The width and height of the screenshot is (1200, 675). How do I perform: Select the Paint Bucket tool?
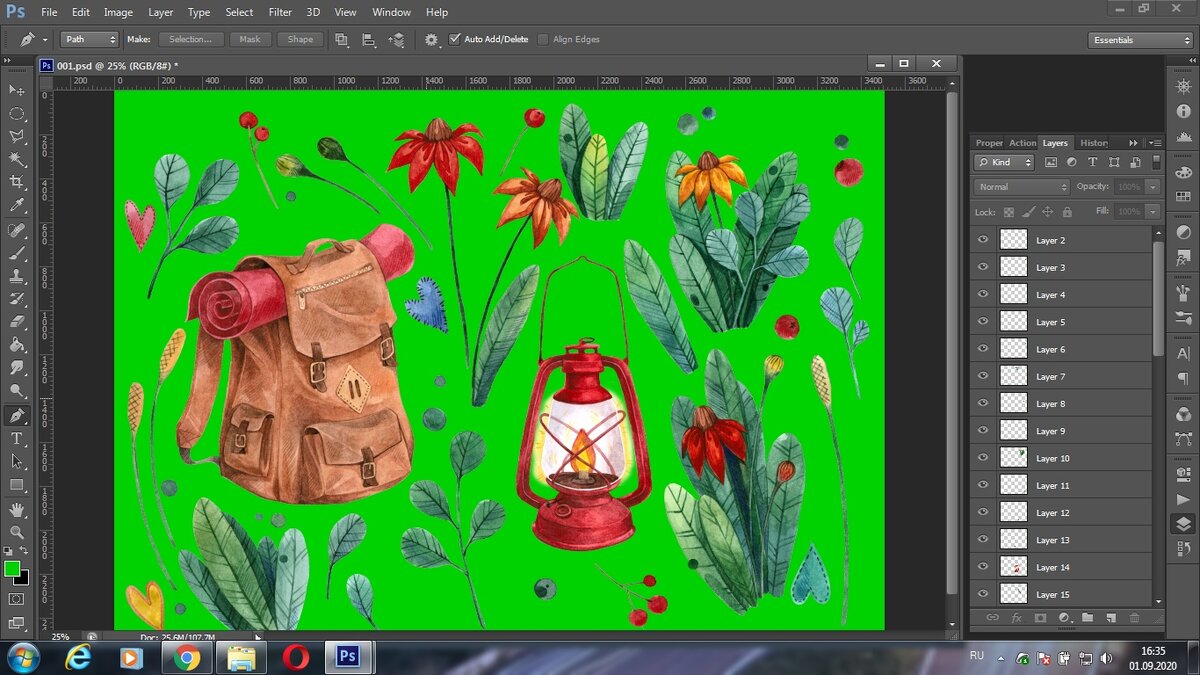pos(17,345)
